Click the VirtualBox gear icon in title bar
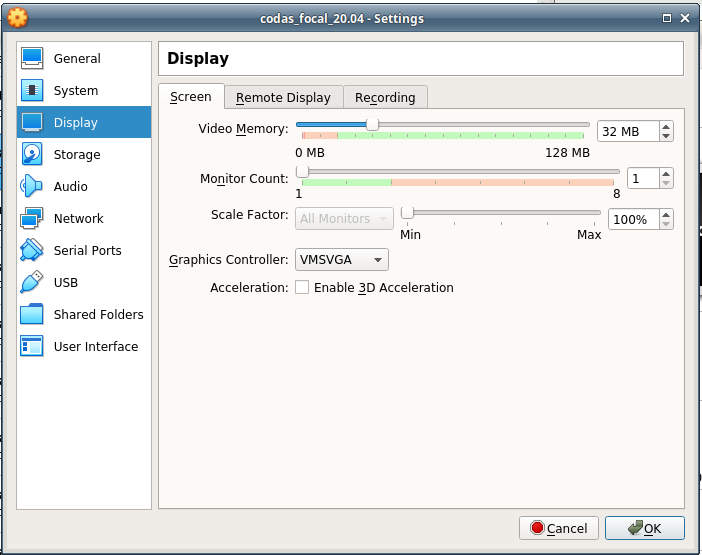The image size is (702, 555). tap(17, 18)
